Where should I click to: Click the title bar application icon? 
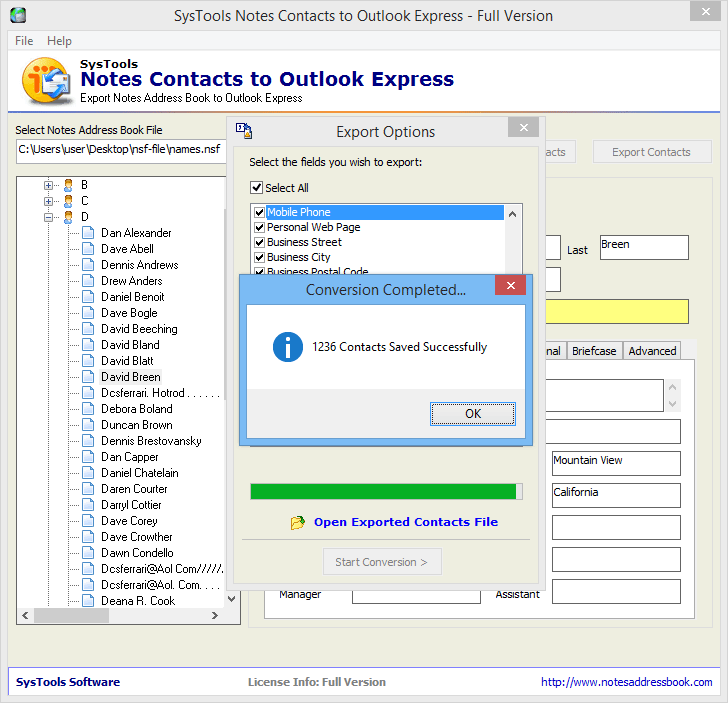pyautogui.click(x=18, y=15)
